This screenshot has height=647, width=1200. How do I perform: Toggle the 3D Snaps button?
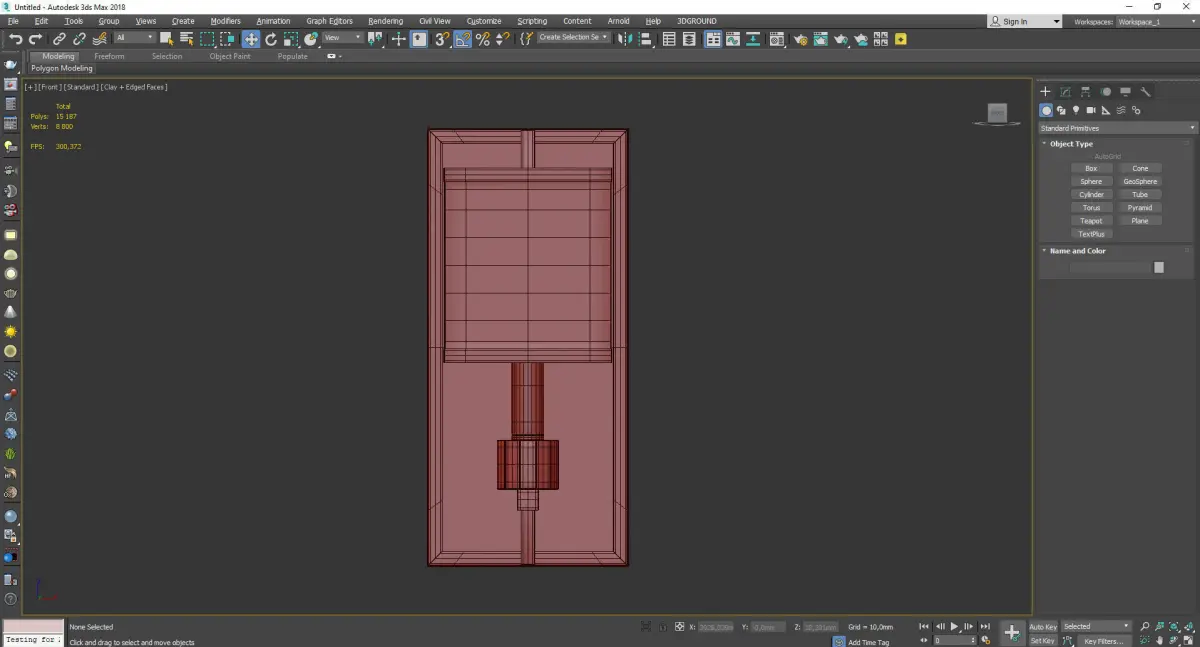click(441, 39)
